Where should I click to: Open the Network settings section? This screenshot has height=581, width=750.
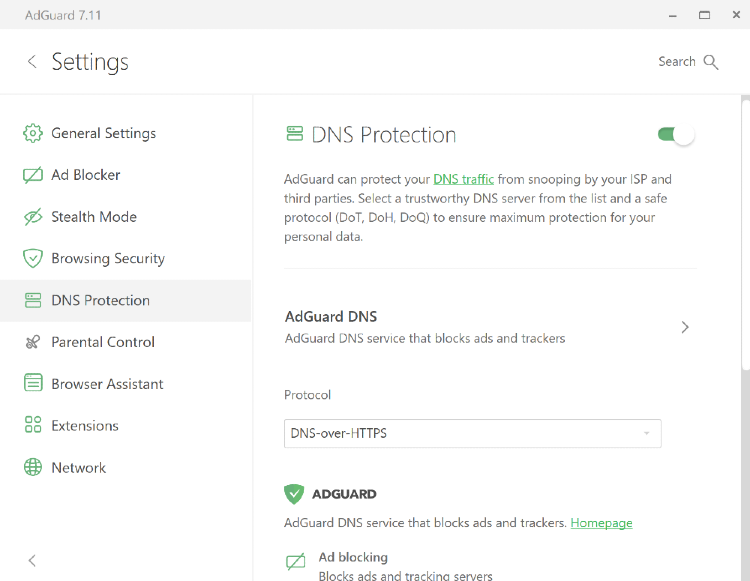tap(125, 467)
